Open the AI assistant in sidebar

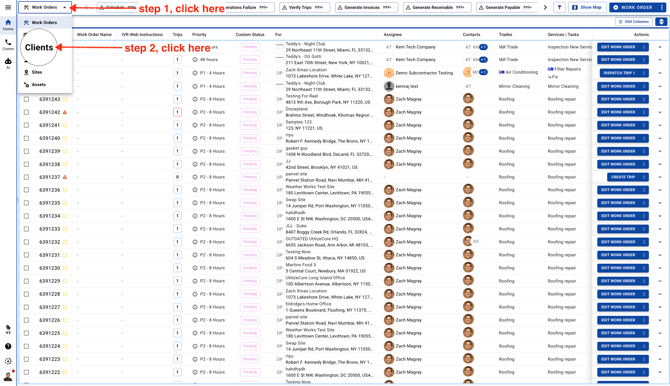8,63
